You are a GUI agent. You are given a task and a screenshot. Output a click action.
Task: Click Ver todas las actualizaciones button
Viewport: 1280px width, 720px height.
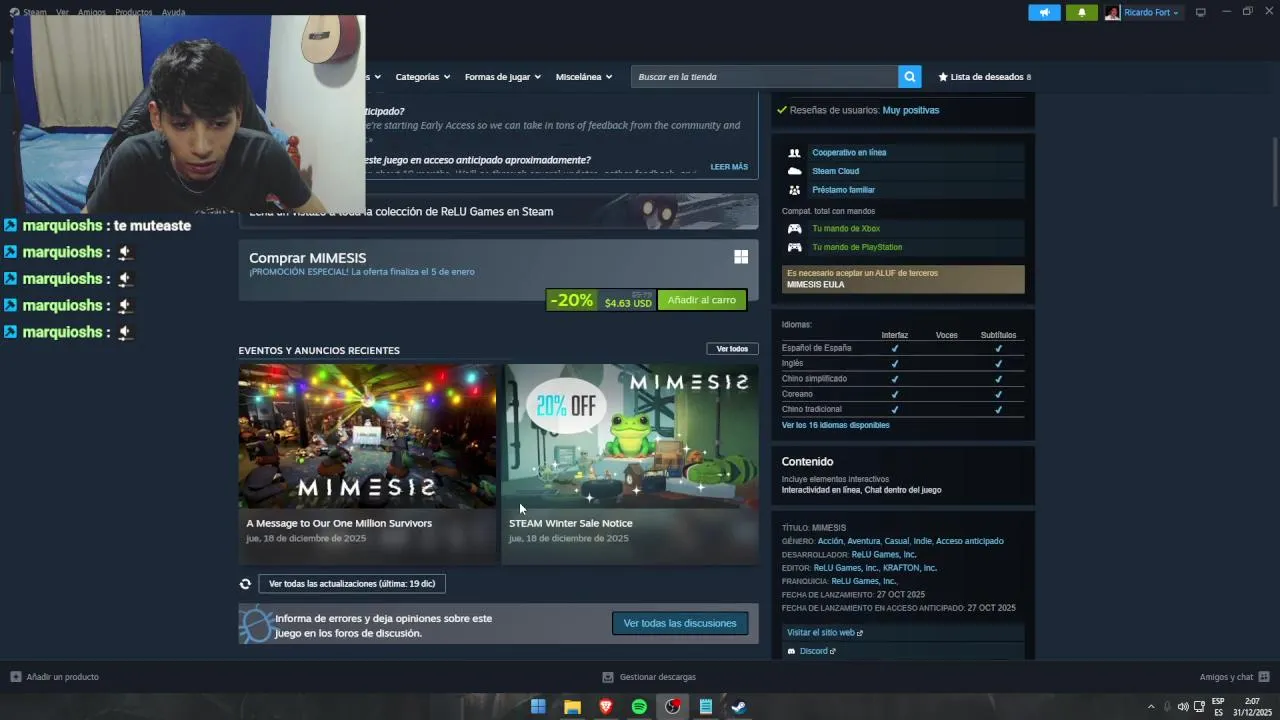[352, 584]
